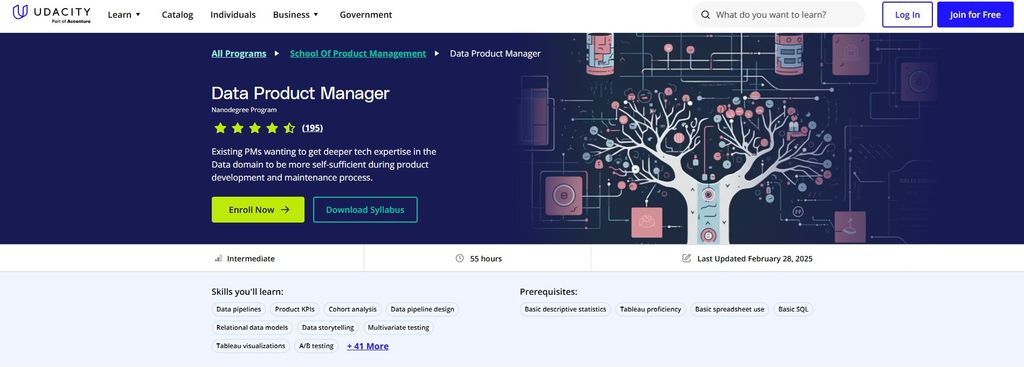
Task: Click the search magnifier icon
Action: (705, 14)
